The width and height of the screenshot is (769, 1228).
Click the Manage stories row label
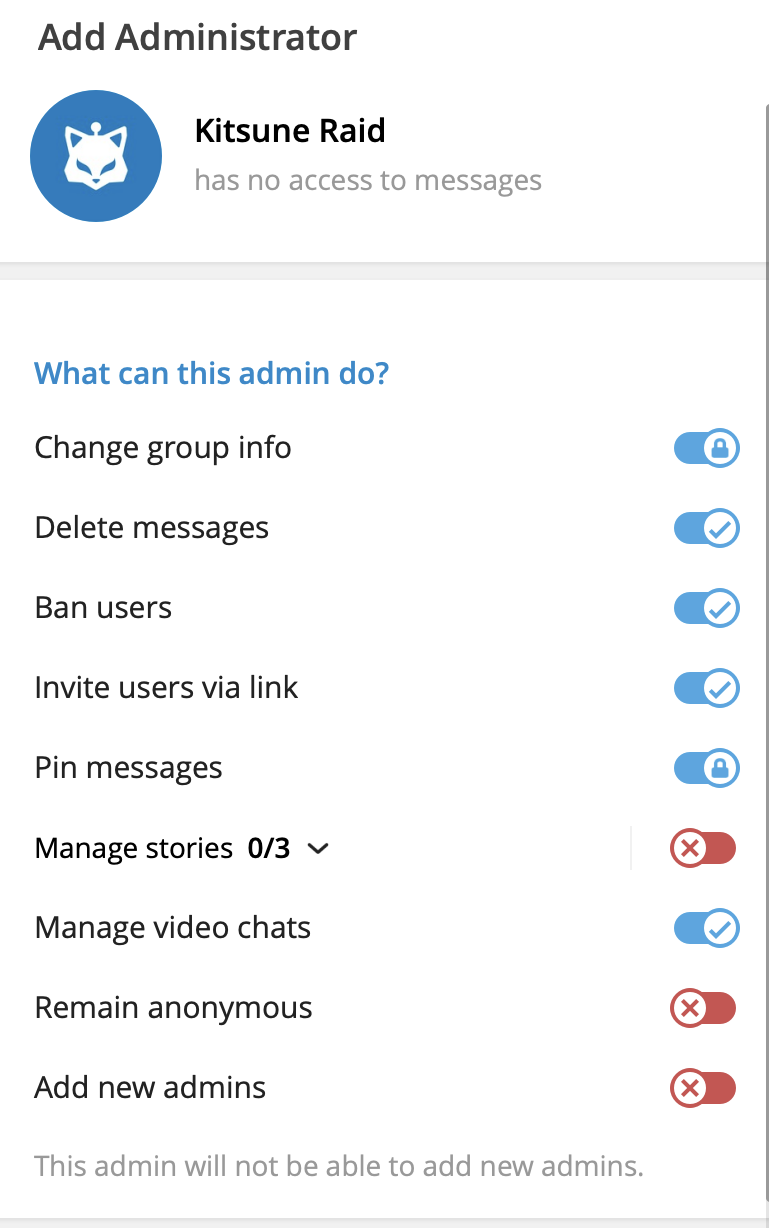[x=134, y=849]
